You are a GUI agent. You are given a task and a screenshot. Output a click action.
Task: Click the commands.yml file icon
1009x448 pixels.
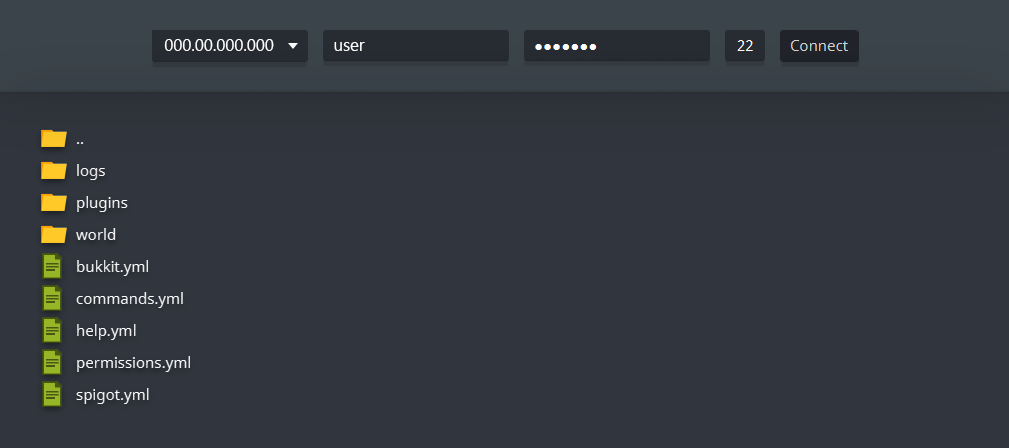tap(51, 299)
